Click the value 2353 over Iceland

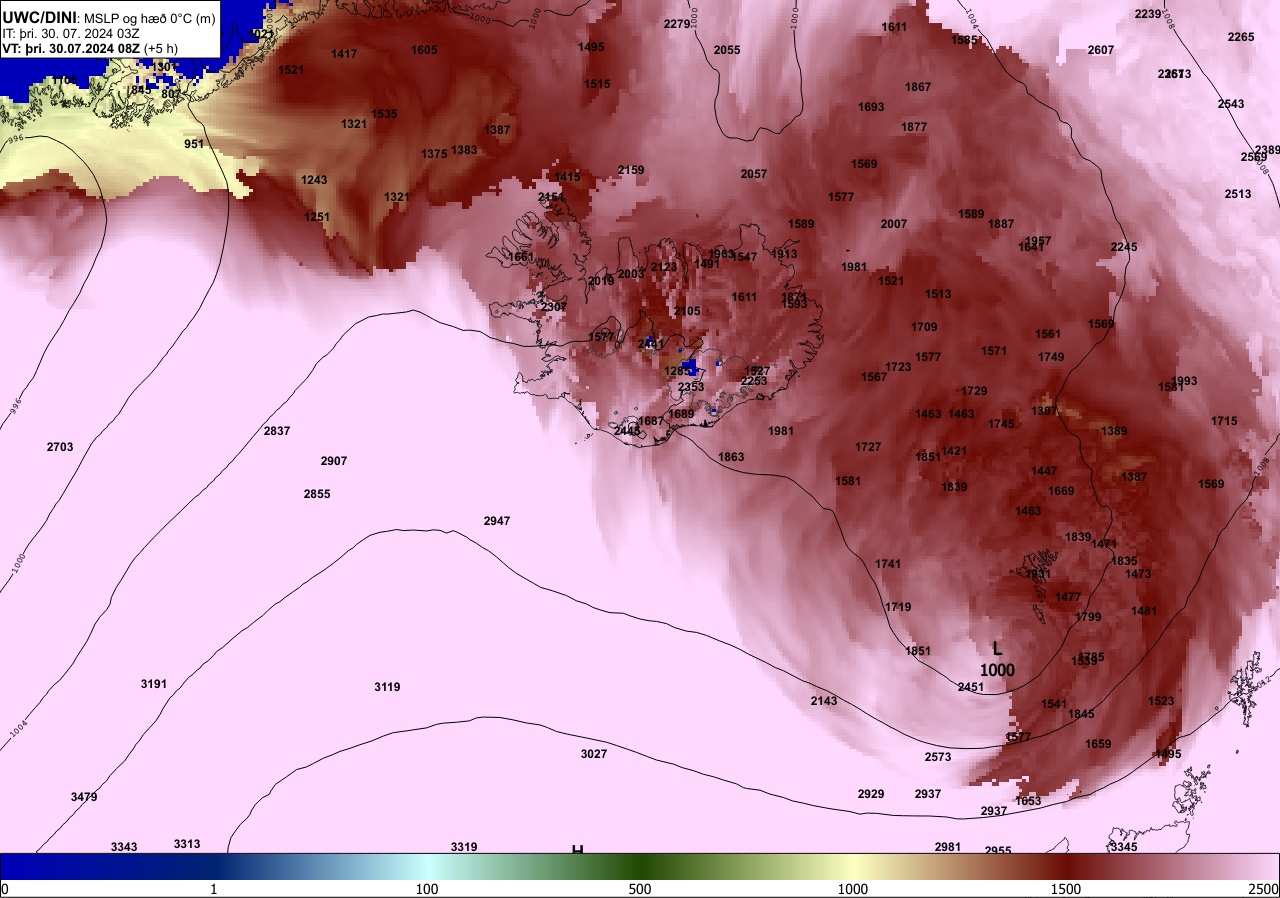click(691, 387)
